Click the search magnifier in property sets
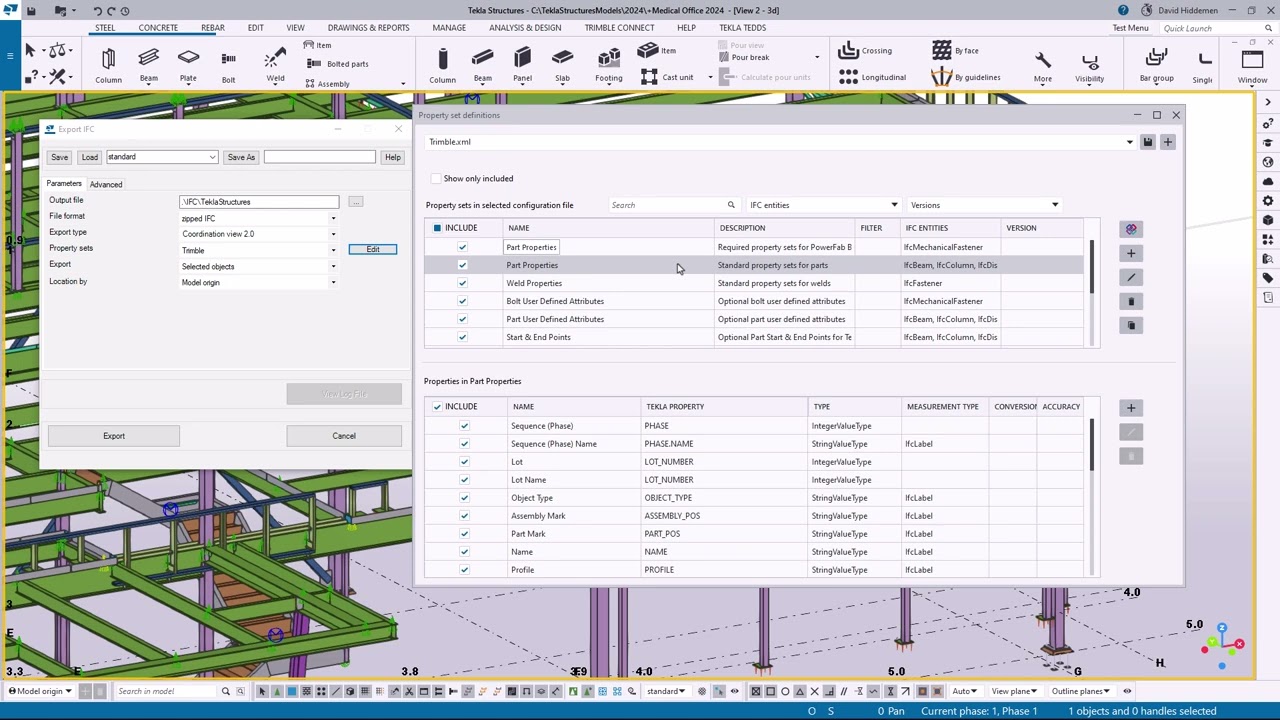This screenshot has height=720, width=1280. pyautogui.click(x=731, y=205)
